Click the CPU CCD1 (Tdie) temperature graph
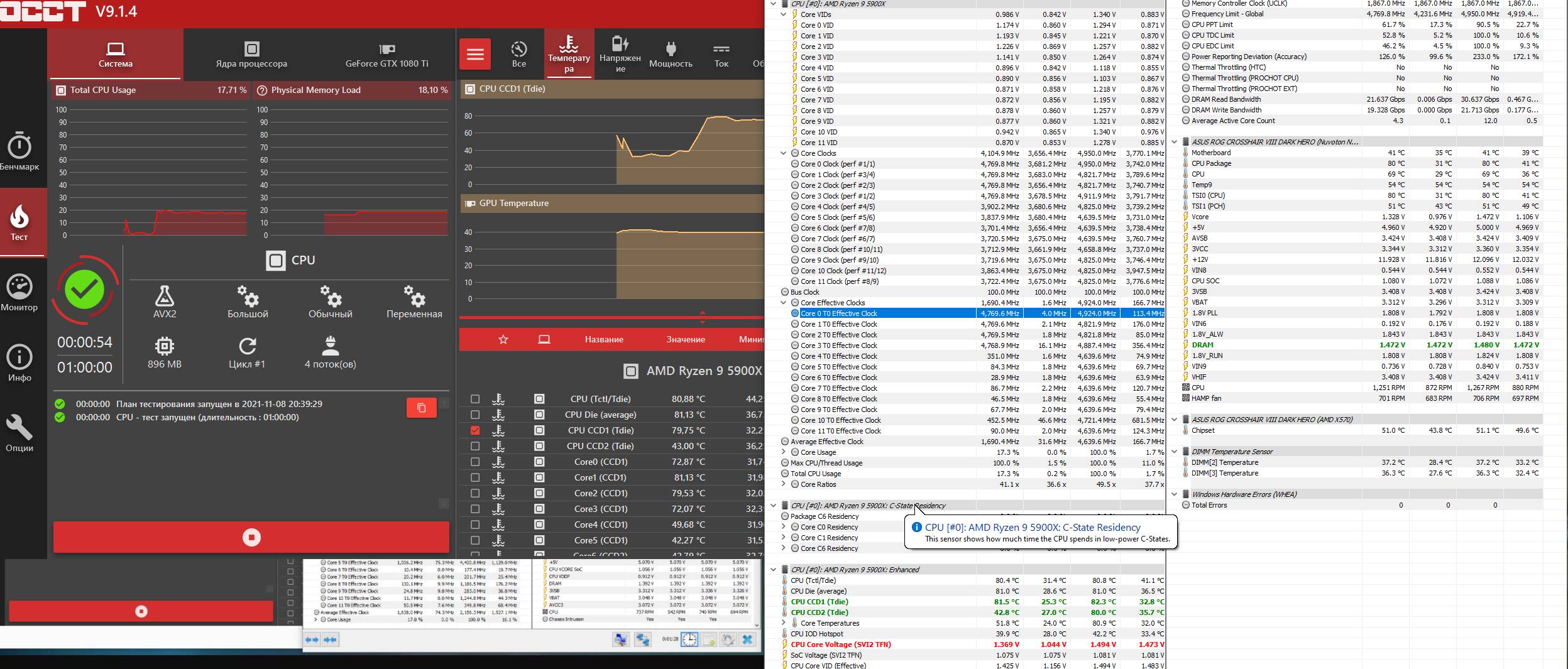This screenshot has width=1568, height=669. click(613, 143)
